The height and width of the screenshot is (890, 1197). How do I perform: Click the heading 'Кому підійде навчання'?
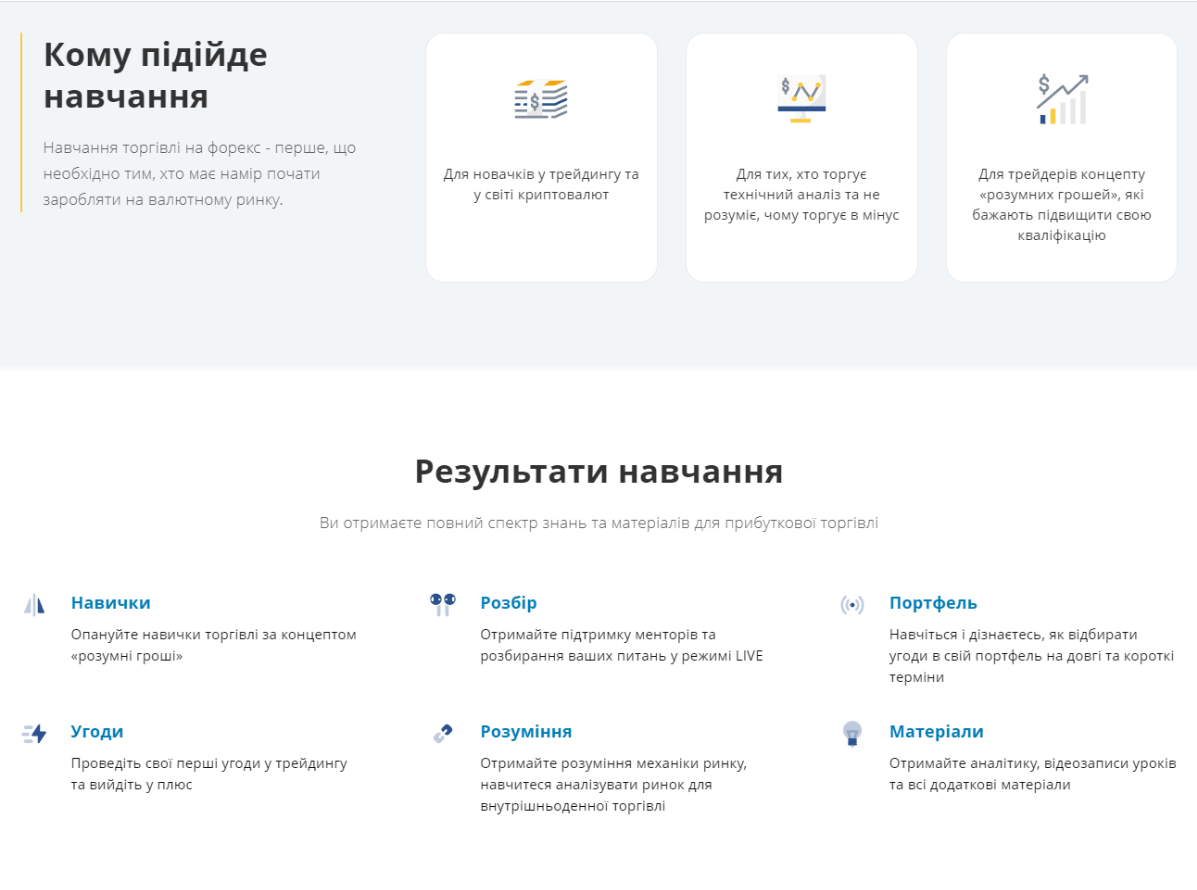[x=156, y=76]
